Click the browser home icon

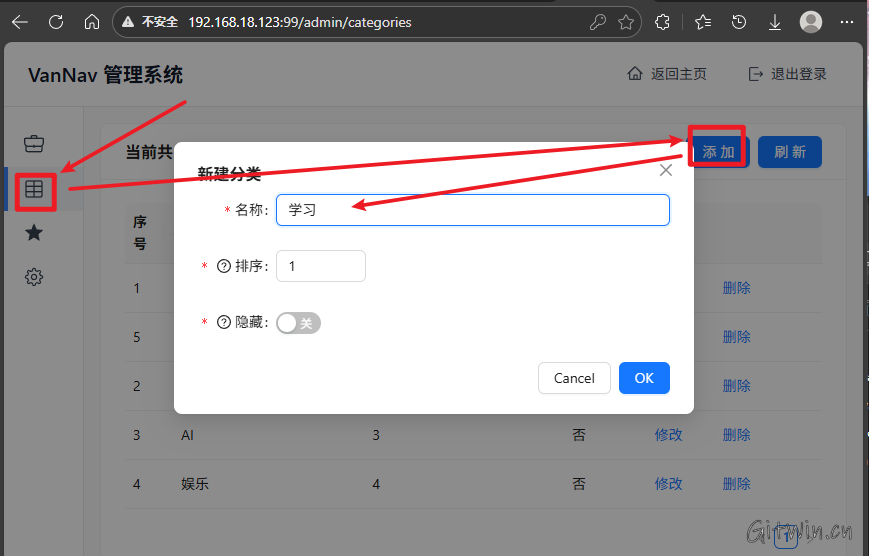coord(92,22)
